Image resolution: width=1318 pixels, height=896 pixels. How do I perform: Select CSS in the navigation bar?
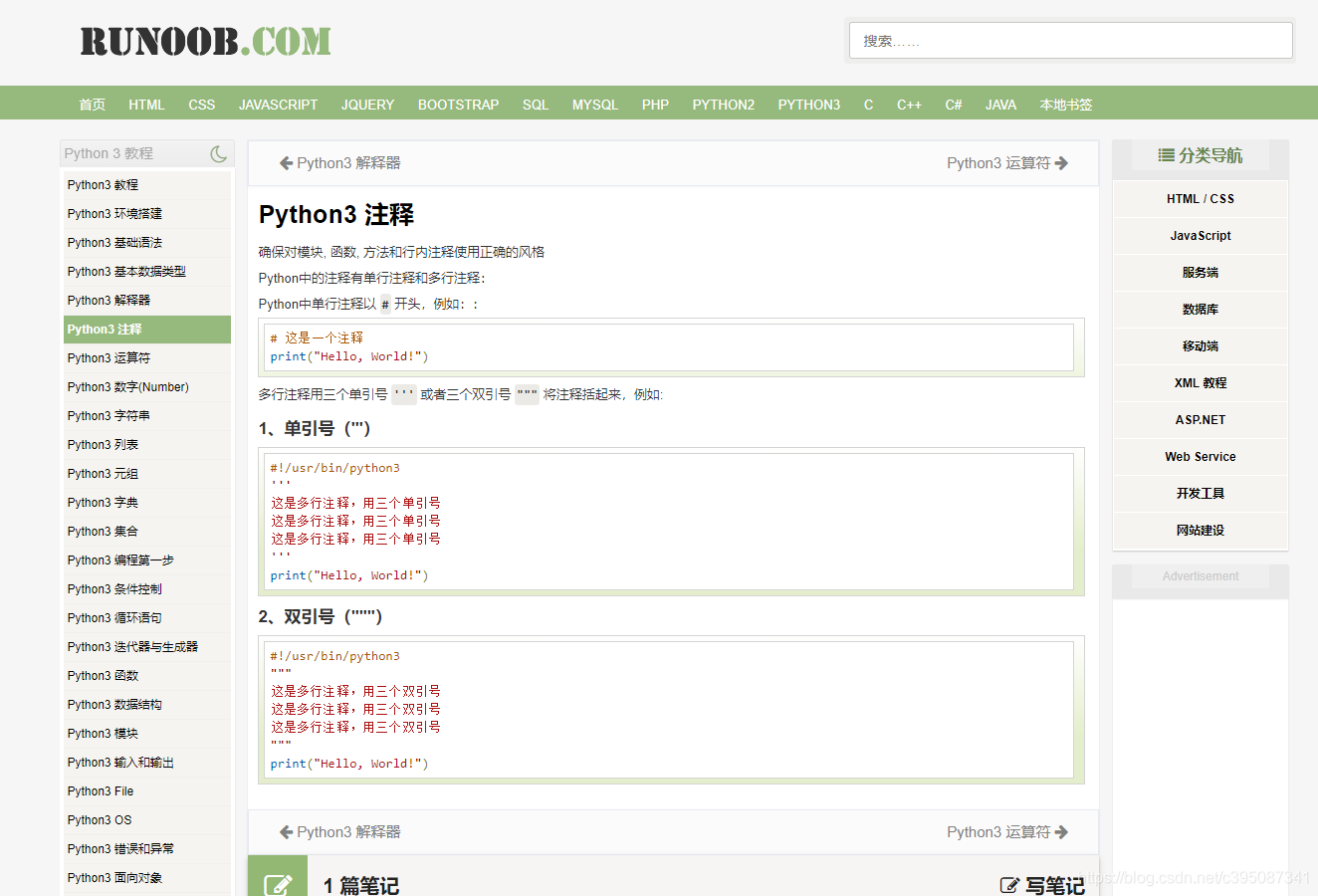point(202,105)
